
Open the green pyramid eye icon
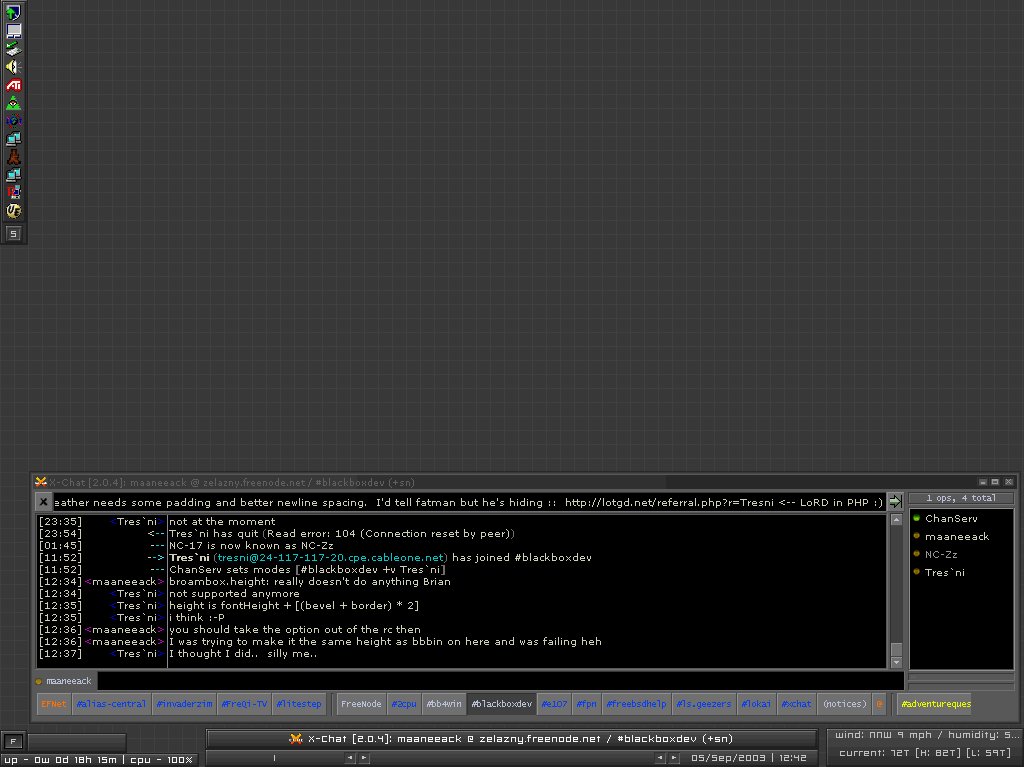(x=13, y=103)
